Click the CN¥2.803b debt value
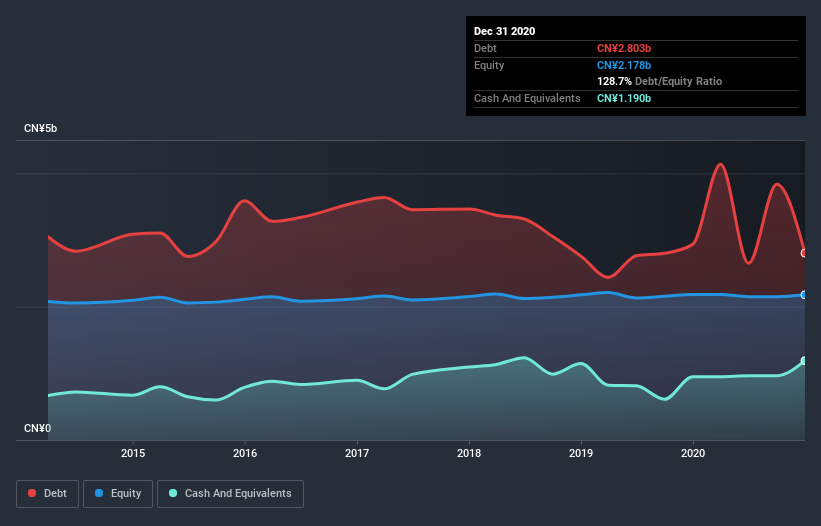The image size is (821, 526). pos(624,48)
